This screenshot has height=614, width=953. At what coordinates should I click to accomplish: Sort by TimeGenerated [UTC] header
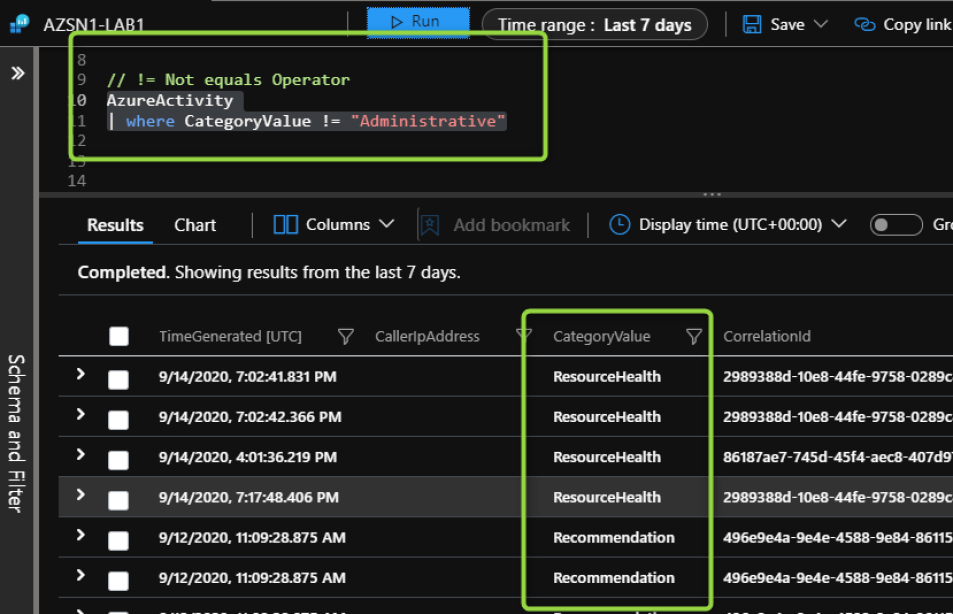pyautogui.click(x=230, y=336)
